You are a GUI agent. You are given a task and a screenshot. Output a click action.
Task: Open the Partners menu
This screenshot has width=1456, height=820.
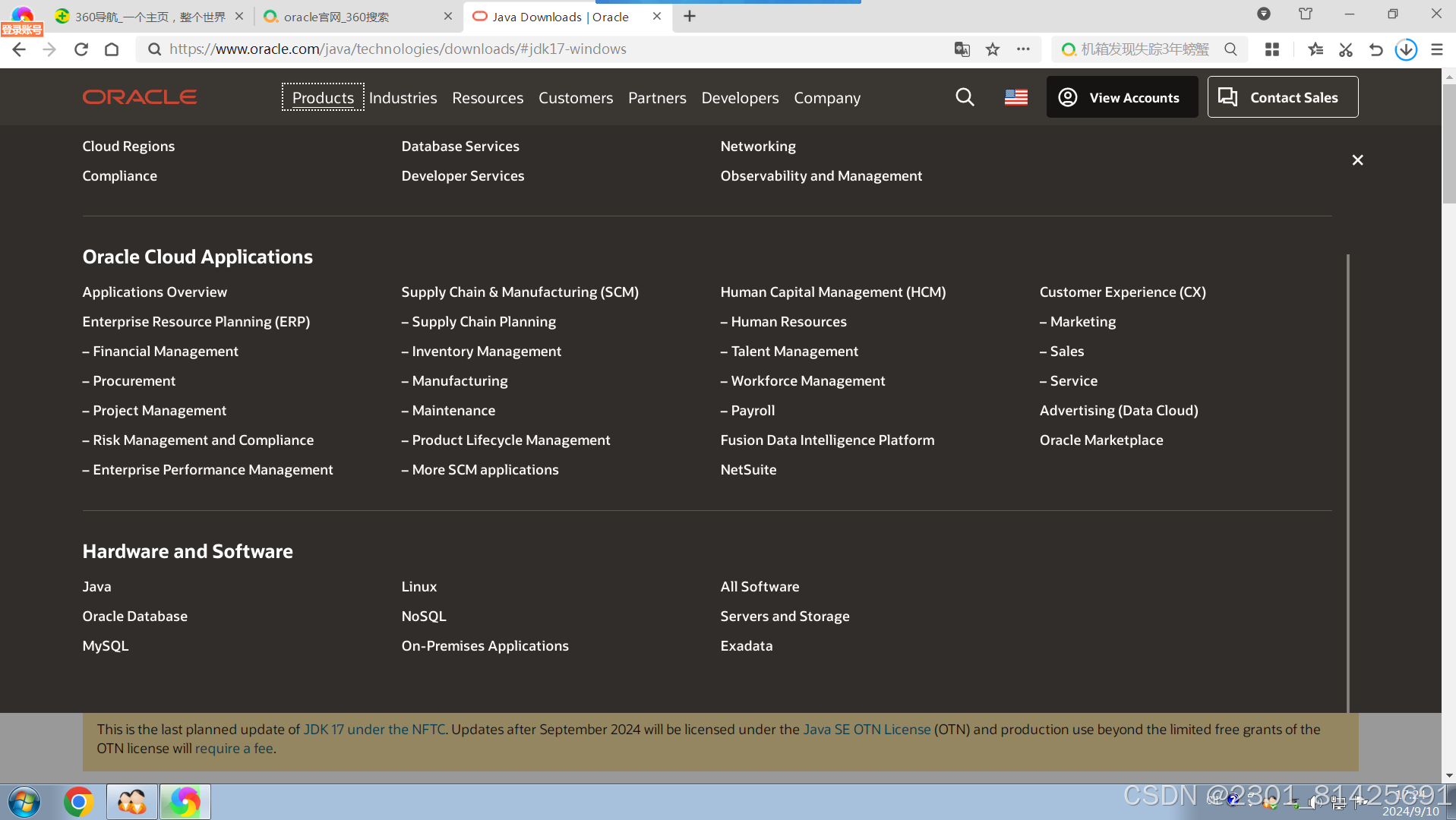(x=657, y=98)
